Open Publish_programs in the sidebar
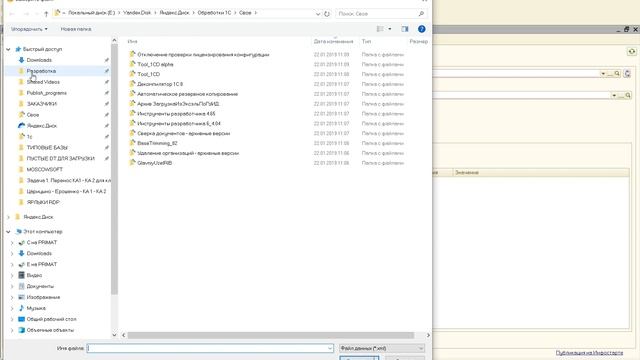 click(x=47, y=93)
